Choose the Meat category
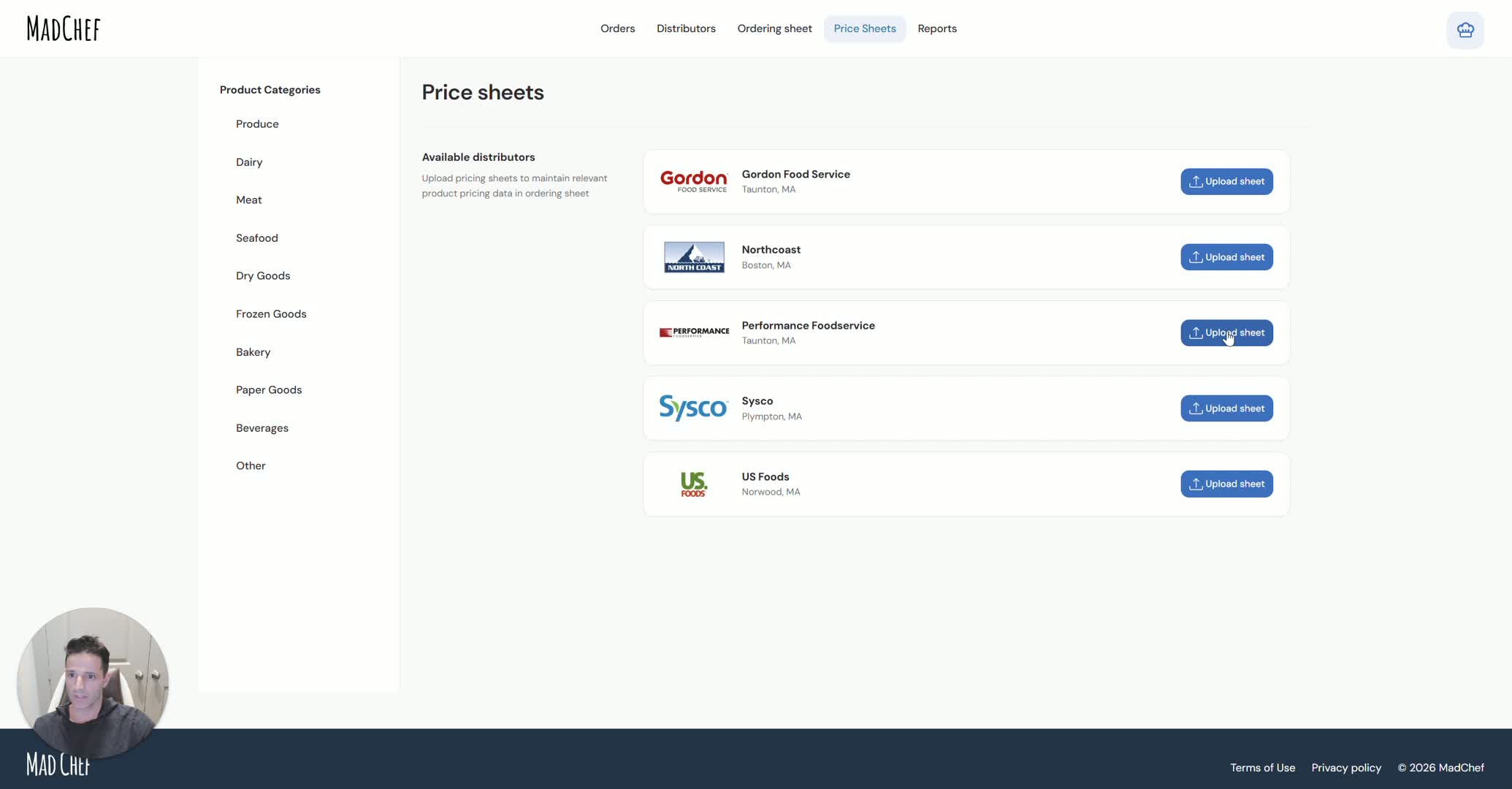 [248, 200]
